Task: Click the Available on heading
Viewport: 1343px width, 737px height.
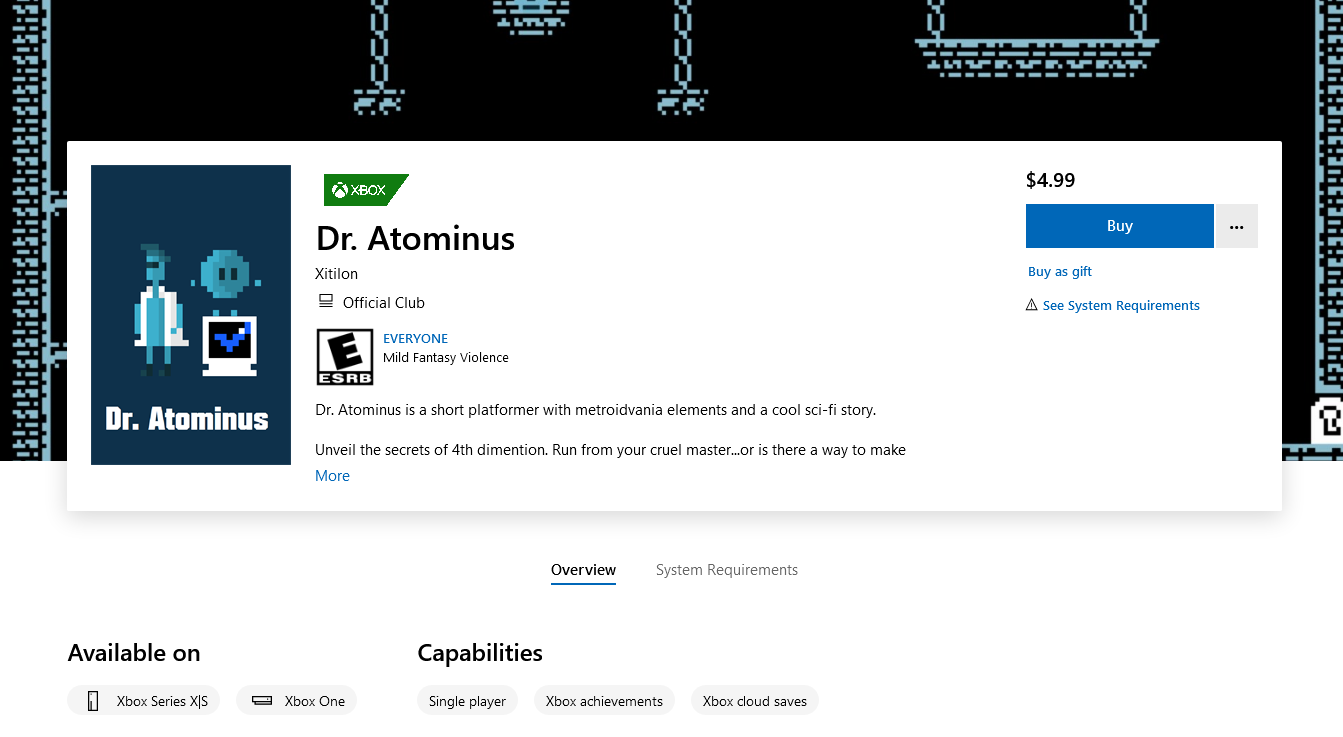Action: pyautogui.click(x=134, y=653)
